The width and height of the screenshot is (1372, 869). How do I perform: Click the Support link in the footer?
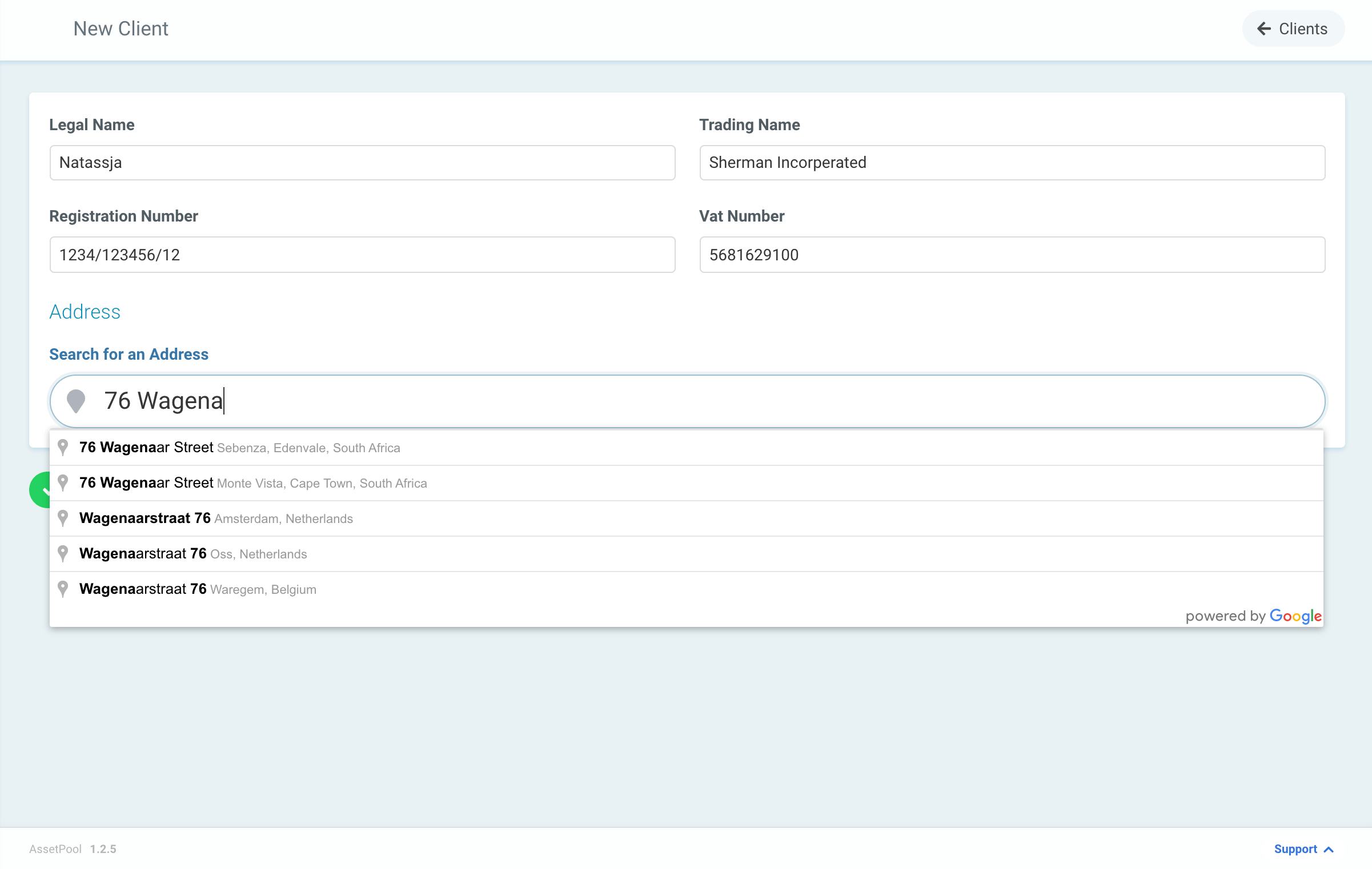click(1296, 849)
